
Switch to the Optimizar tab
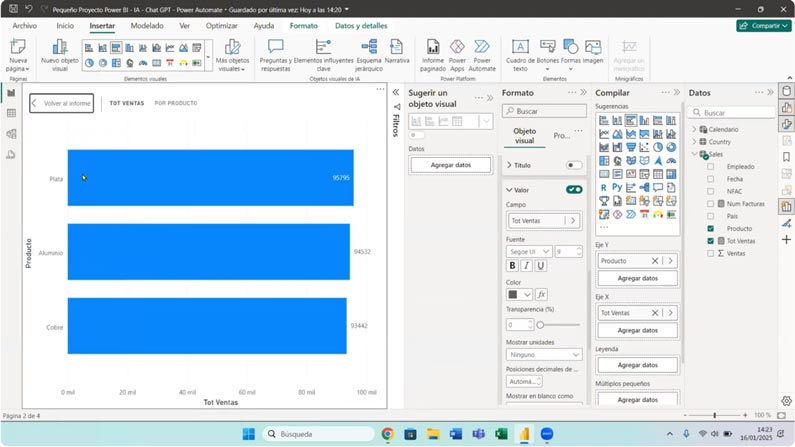click(221, 26)
